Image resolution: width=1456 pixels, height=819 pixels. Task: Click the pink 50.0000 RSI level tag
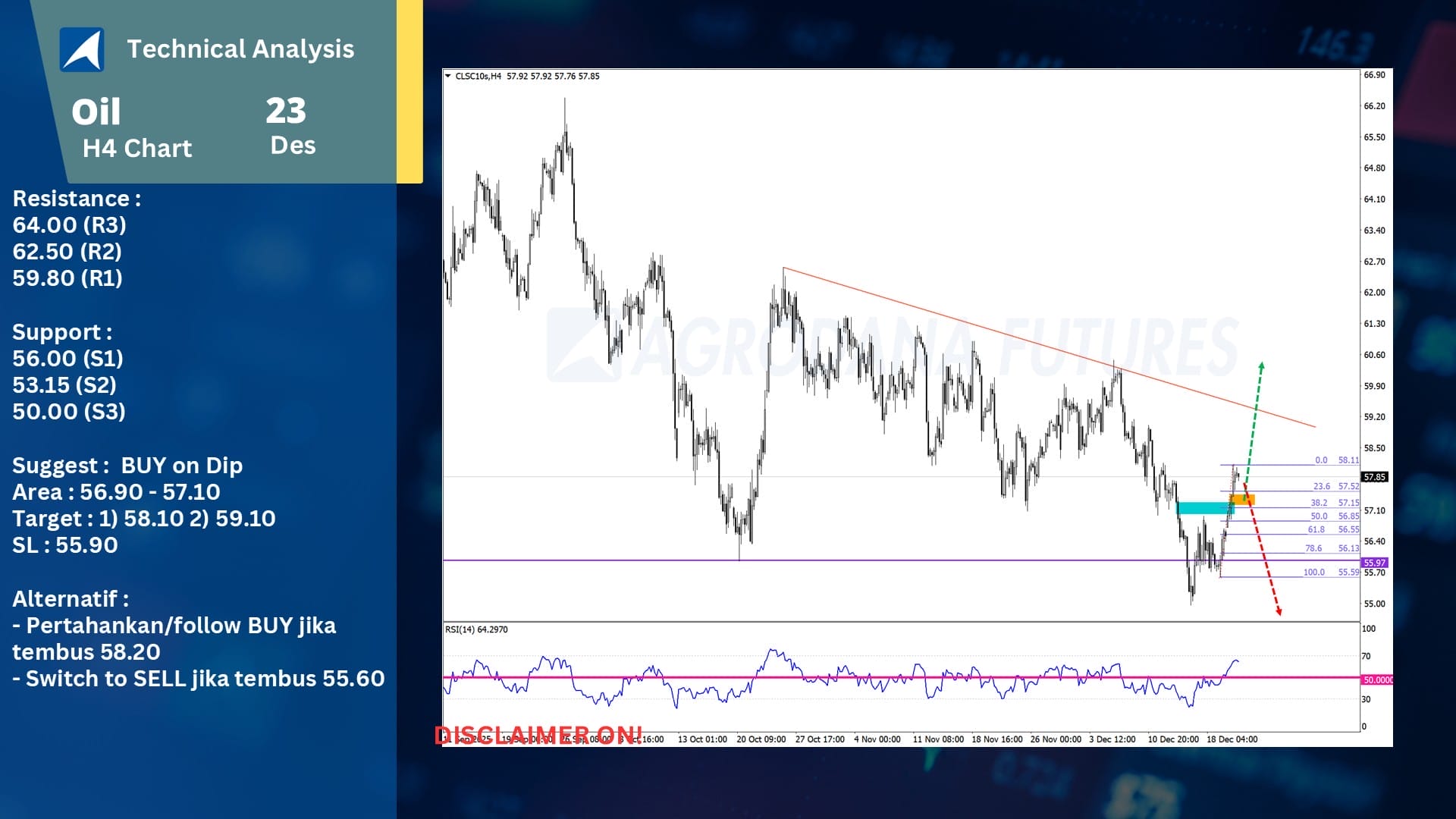click(1377, 679)
